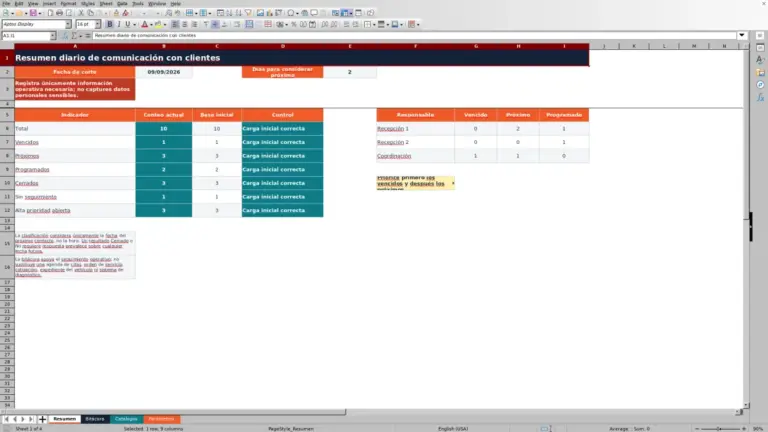
Task: Switch to the Parámetros sheet tab
Action: click(x=161, y=419)
